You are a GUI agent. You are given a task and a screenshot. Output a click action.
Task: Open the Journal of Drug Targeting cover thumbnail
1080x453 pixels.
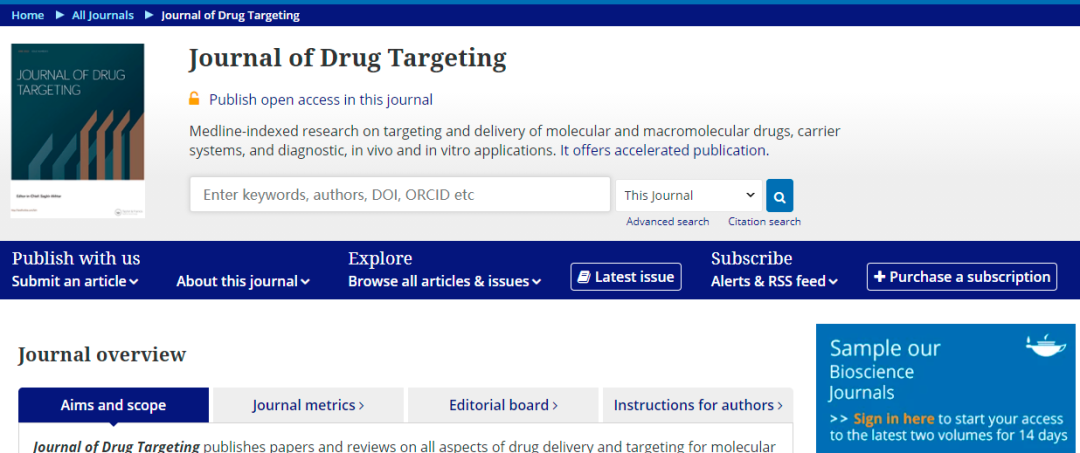[78, 130]
